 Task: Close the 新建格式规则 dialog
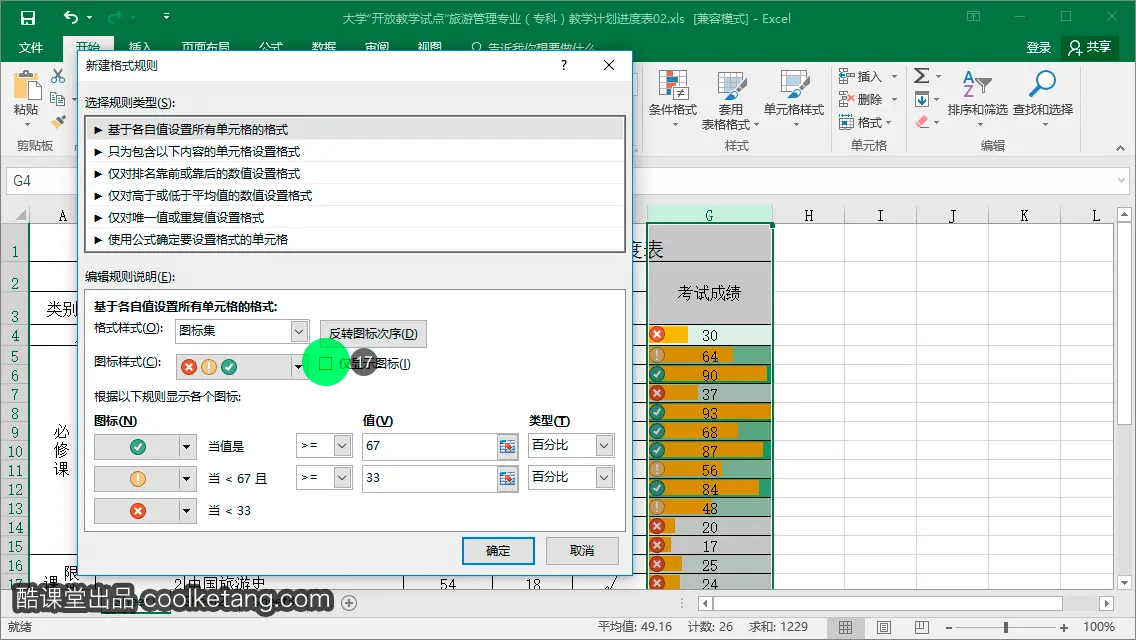609,65
